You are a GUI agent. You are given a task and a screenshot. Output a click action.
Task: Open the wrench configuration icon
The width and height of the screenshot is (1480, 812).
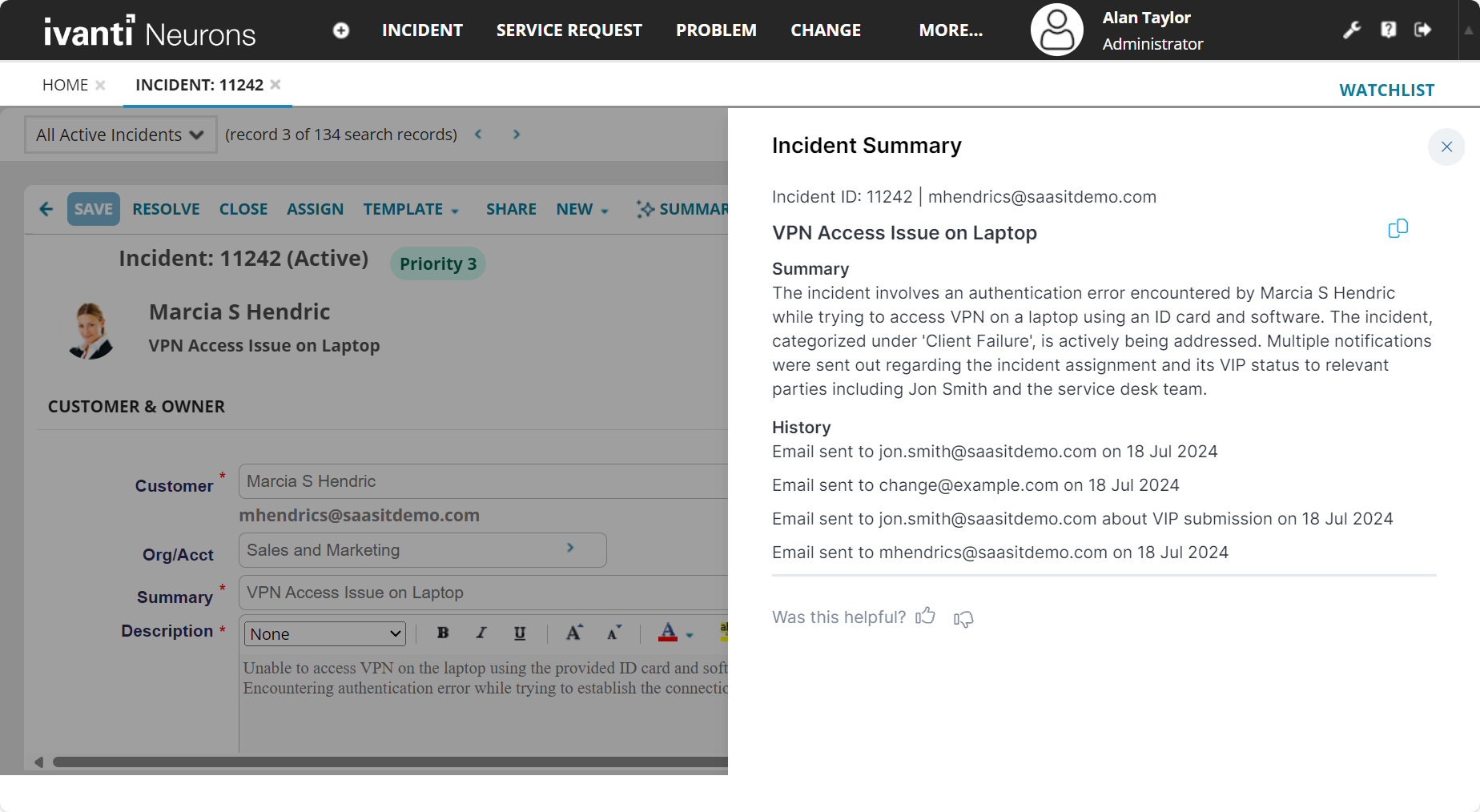1352,30
